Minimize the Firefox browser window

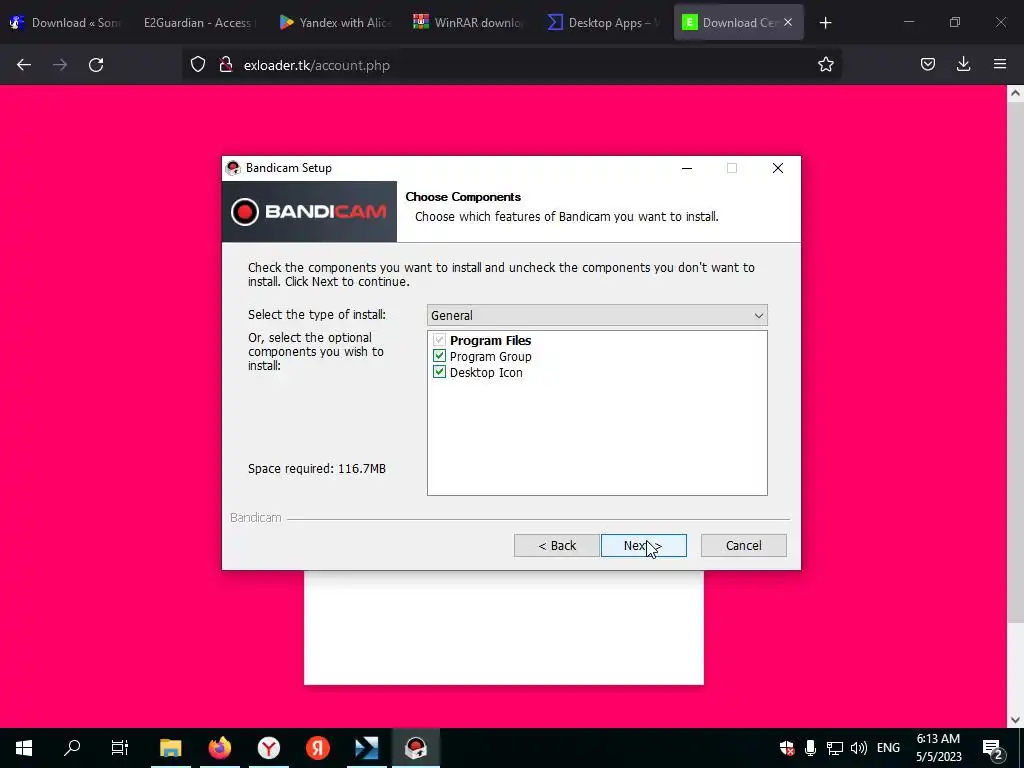908,23
